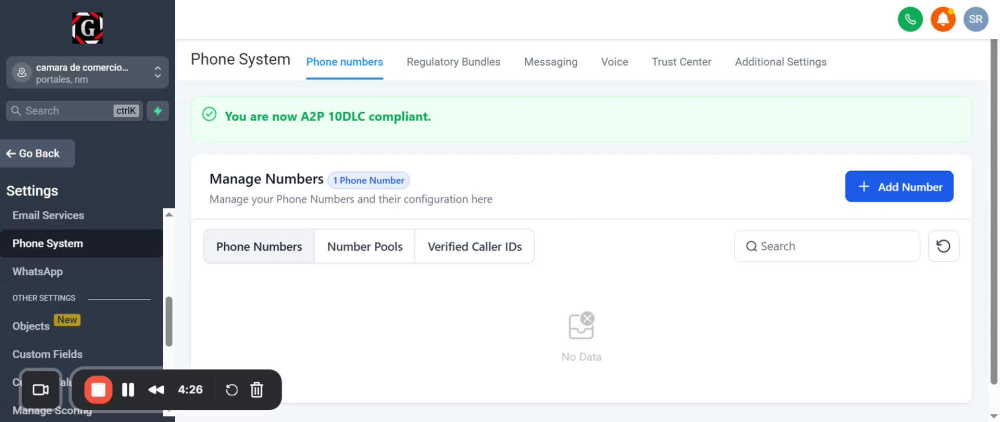Click the camera icon in recorder bar
Image resolution: width=1000 pixels, height=422 pixels.
[x=41, y=389]
